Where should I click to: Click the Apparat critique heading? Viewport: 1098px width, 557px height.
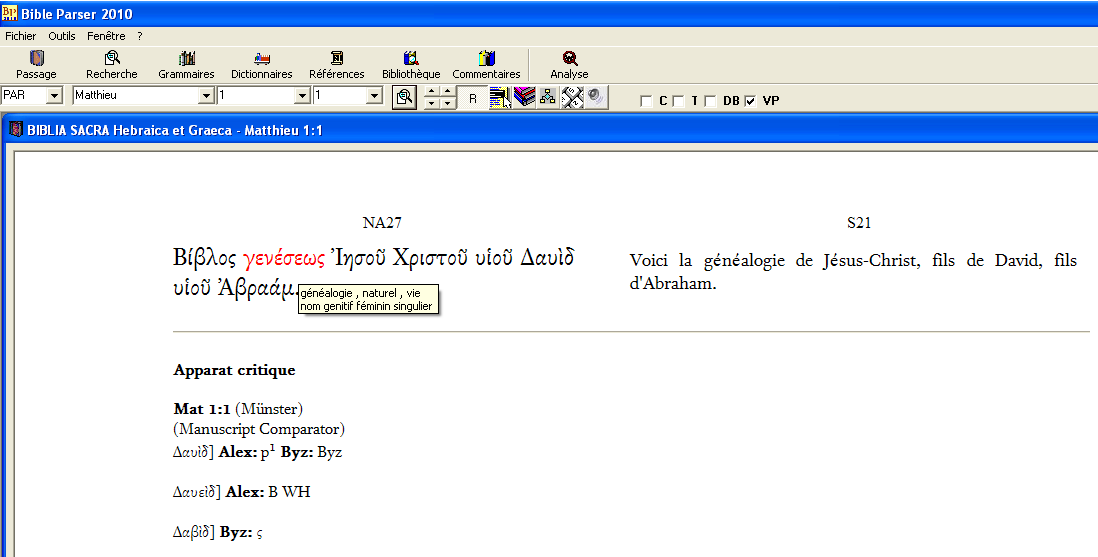pos(234,371)
